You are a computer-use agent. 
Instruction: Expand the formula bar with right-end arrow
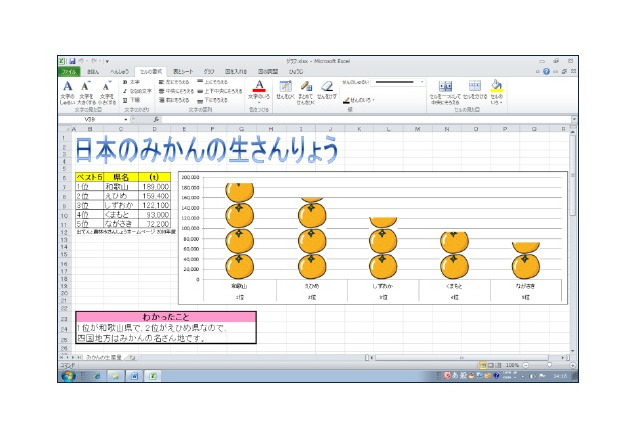point(574,120)
